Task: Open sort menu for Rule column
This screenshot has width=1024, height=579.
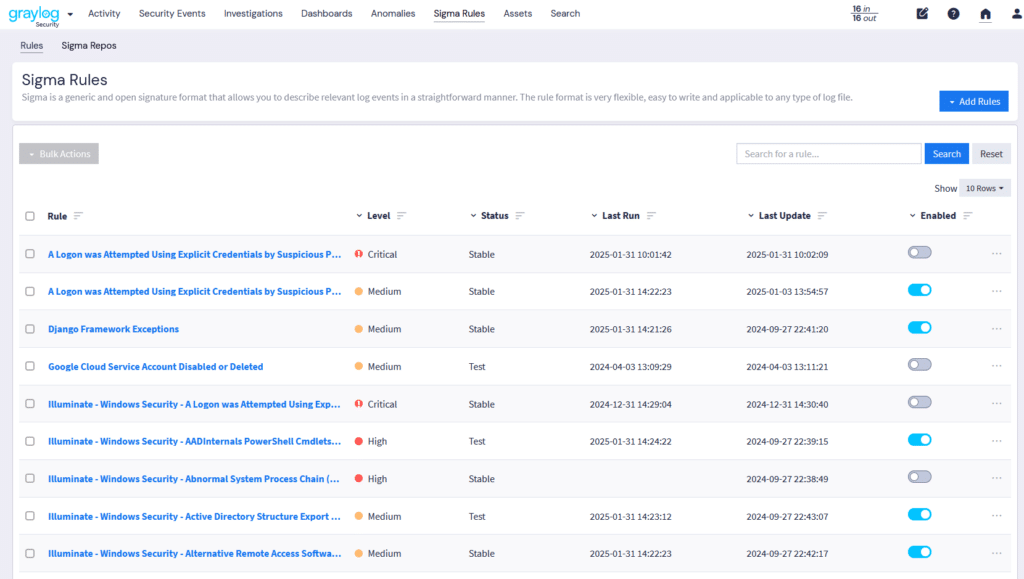Action: [78, 215]
